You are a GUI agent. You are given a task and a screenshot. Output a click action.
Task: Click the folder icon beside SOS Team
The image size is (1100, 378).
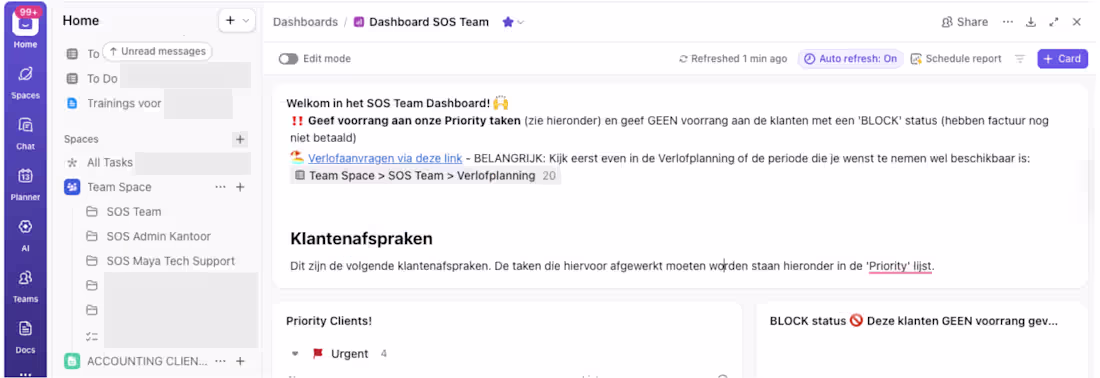92,212
